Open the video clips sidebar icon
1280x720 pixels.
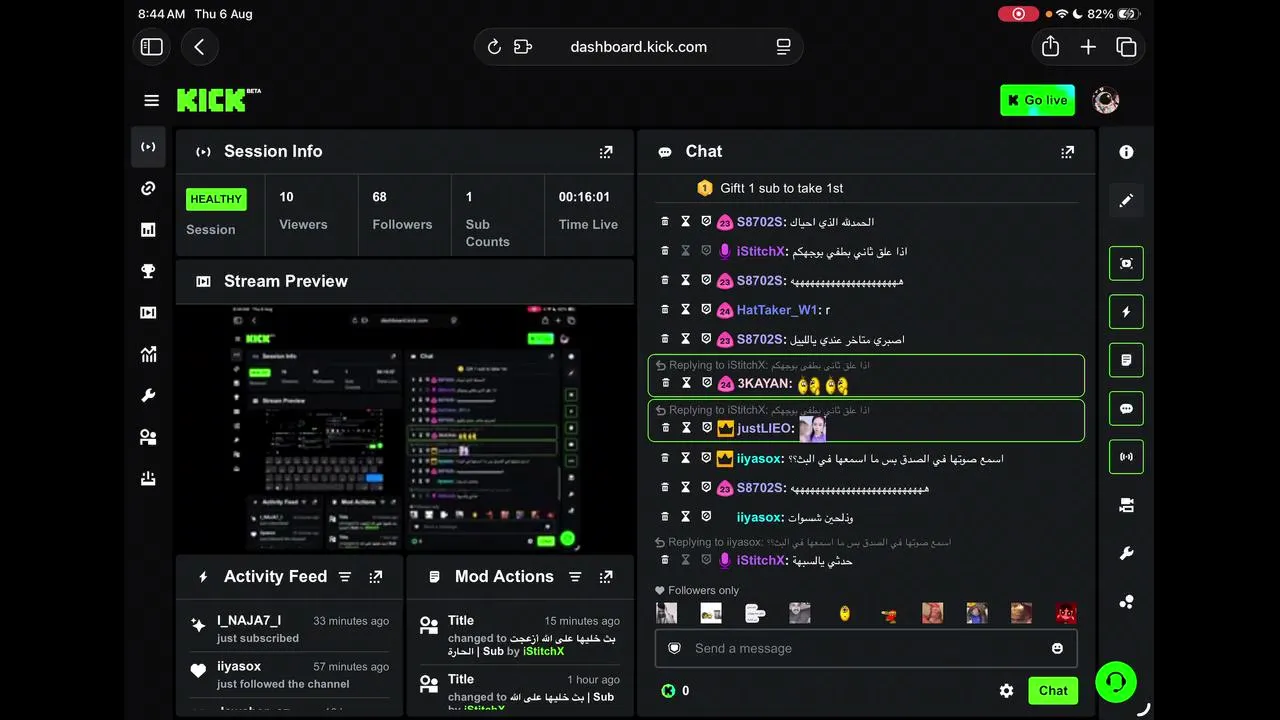coord(148,313)
